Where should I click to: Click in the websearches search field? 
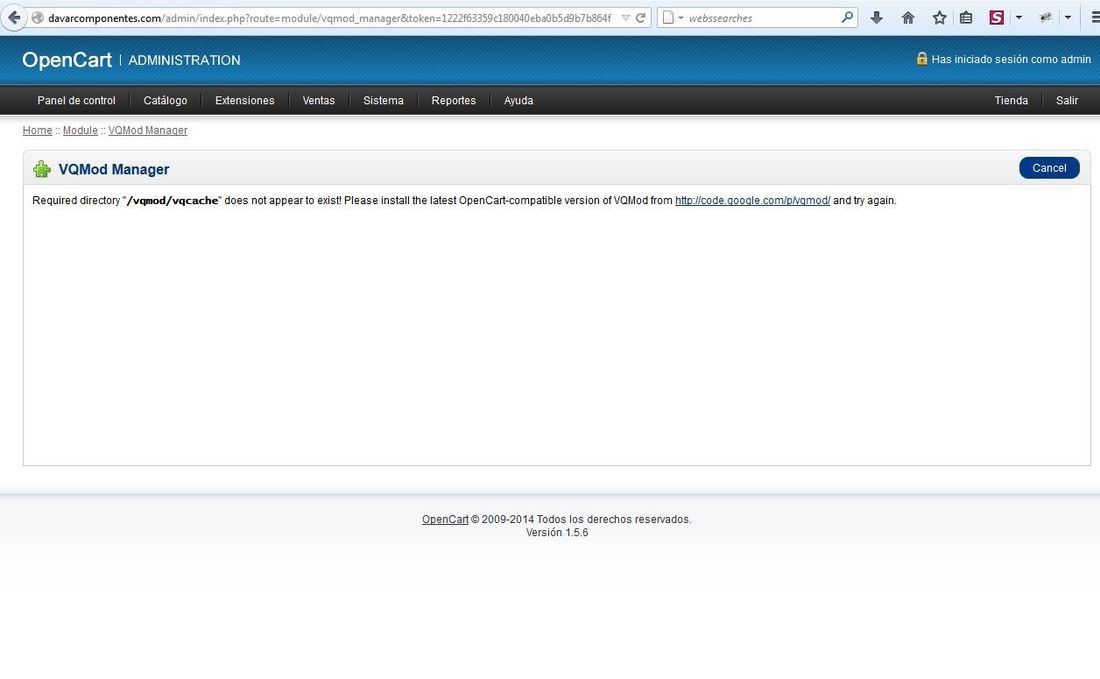tap(761, 18)
